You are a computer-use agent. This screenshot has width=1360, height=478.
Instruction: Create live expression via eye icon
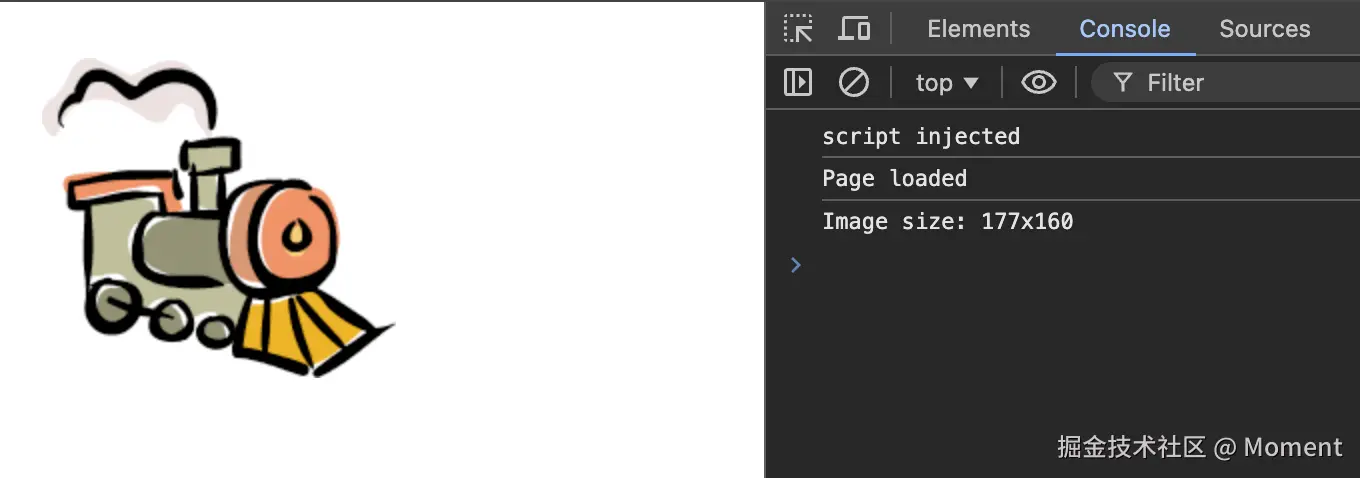[1038, 82]
